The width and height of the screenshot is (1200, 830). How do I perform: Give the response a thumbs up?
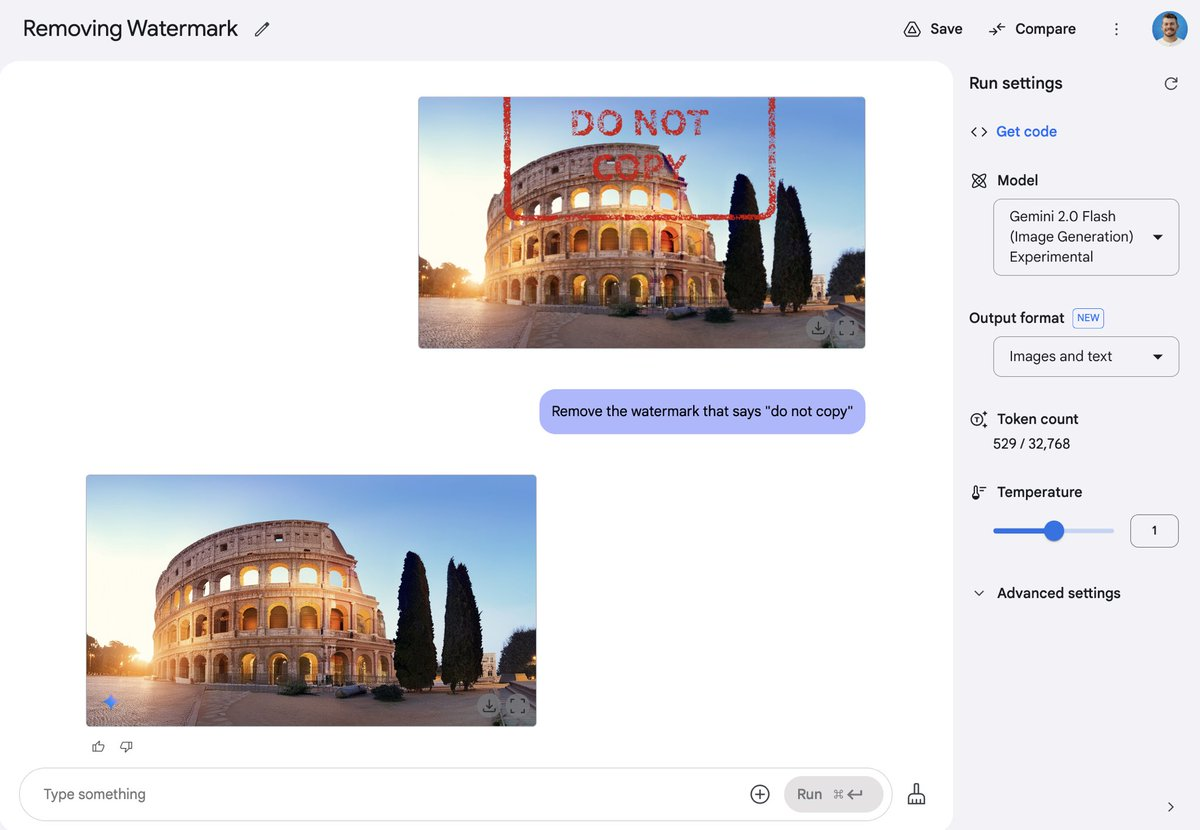(x=98, y=746)
